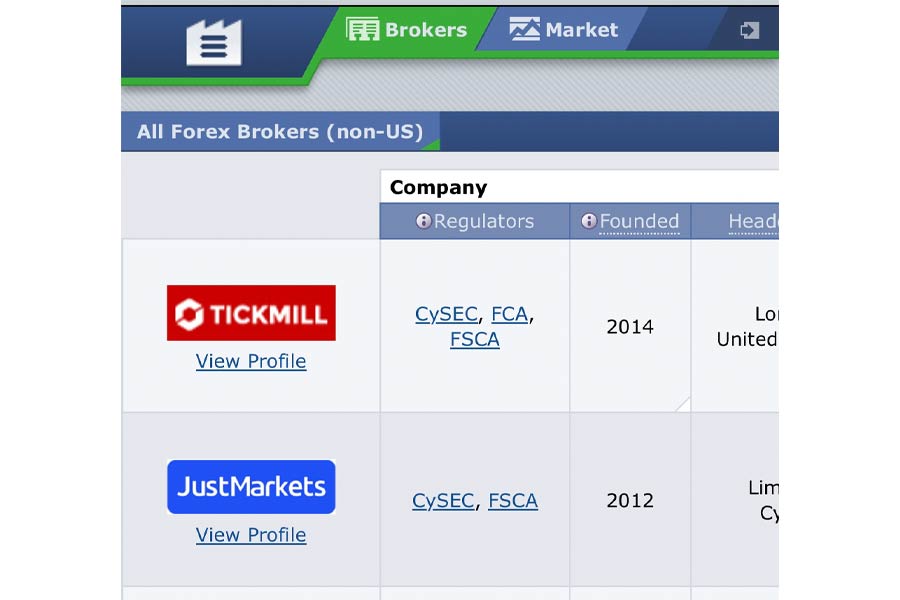Switch to the Brokers tab

pyautogui.click(x=408, y=29)
